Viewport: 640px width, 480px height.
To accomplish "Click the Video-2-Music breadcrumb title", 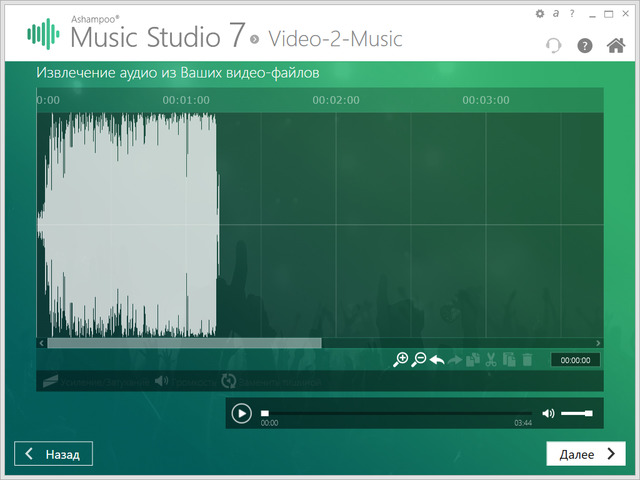I will 334,39.
